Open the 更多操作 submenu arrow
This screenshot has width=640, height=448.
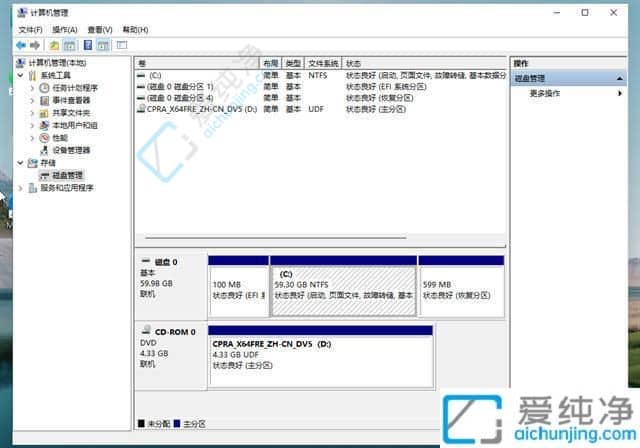click(x=620, y=93)
